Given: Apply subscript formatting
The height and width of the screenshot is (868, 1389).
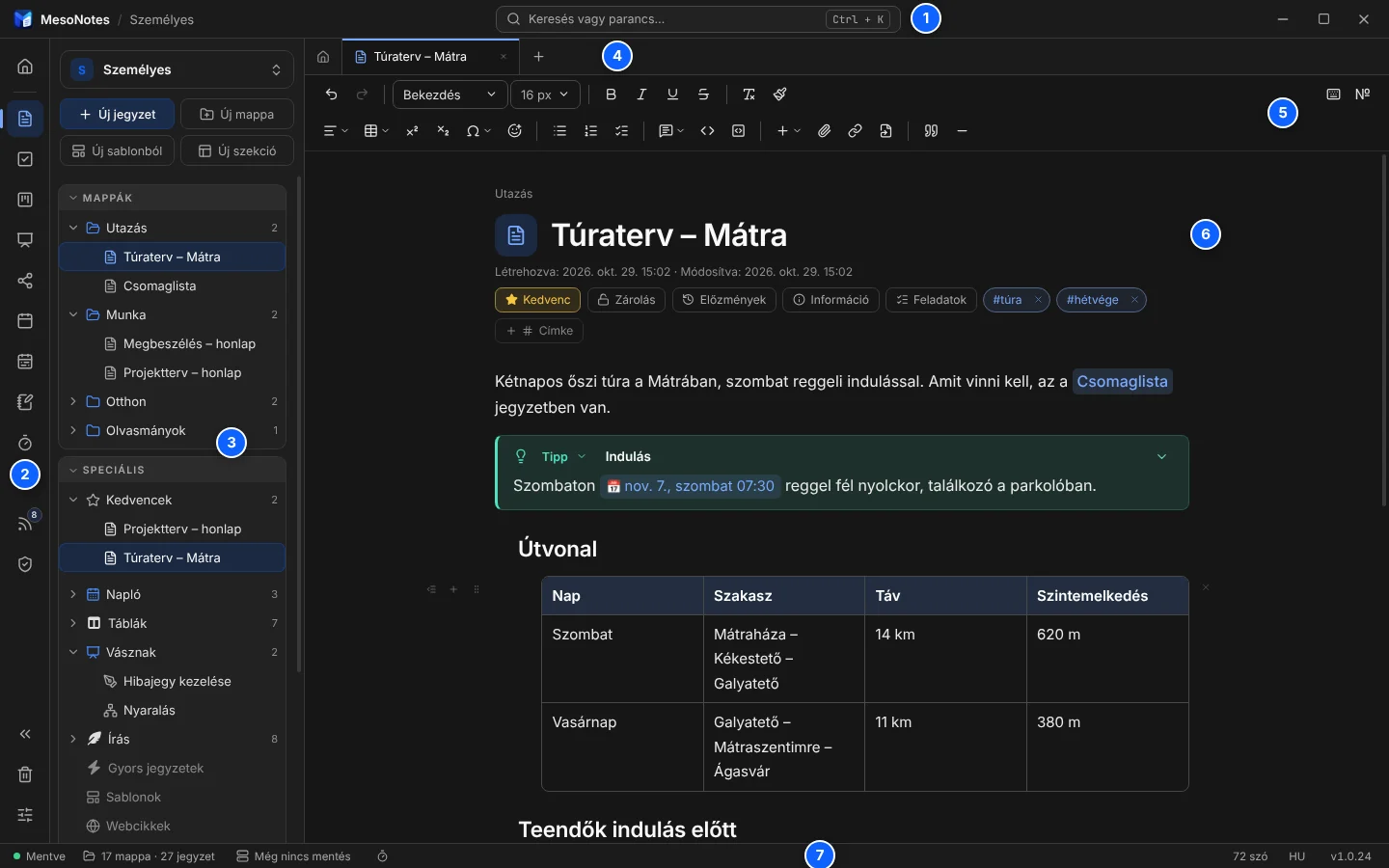Looking at the screenshot, I should point(443,131).
